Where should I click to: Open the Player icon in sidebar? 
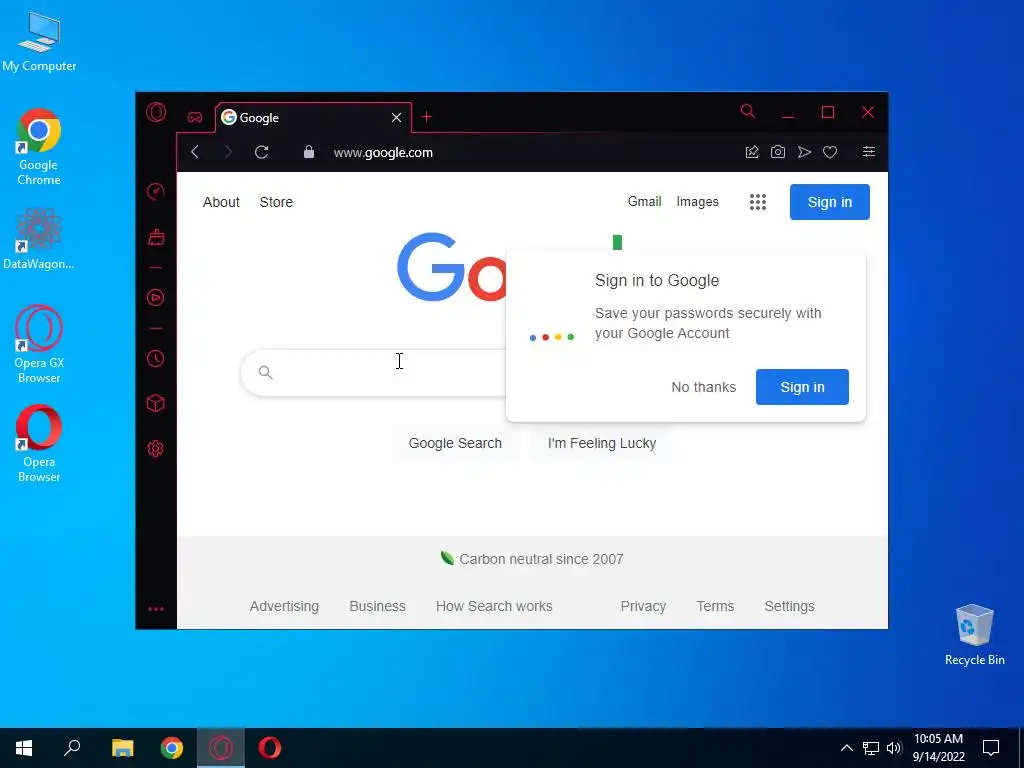[155, 298]
